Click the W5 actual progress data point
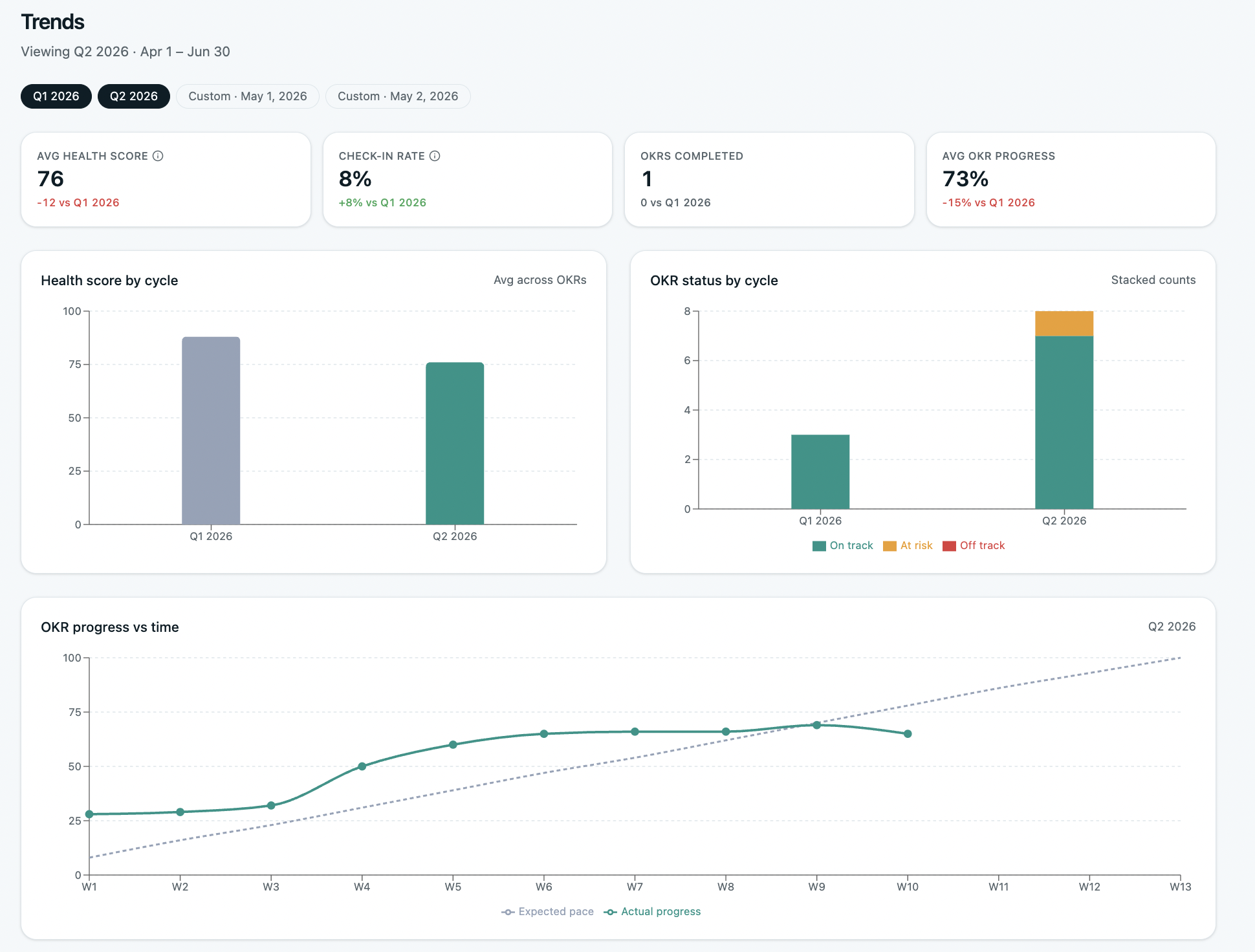The height and width of the screenshot is (952, 1255). [x=453, y=744]
